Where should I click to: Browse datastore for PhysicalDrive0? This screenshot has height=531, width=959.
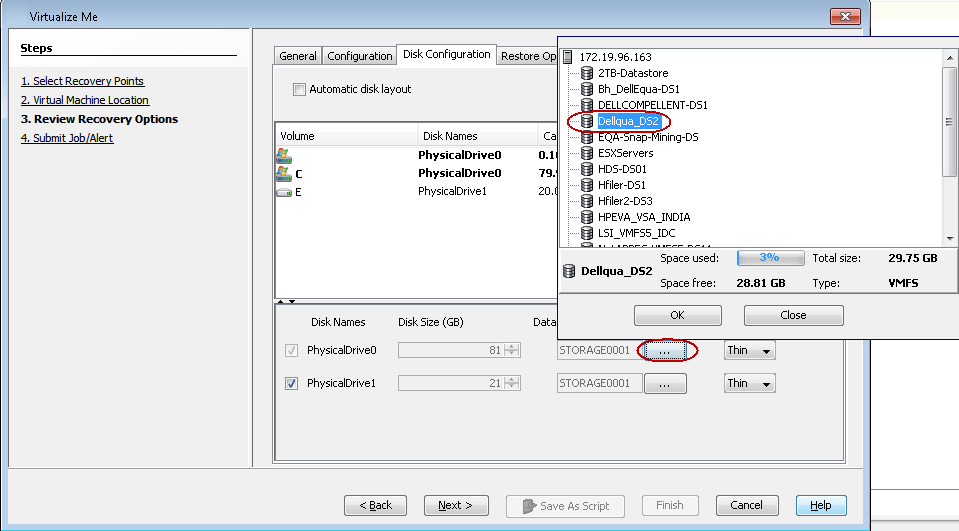click(x=665, y=351)
